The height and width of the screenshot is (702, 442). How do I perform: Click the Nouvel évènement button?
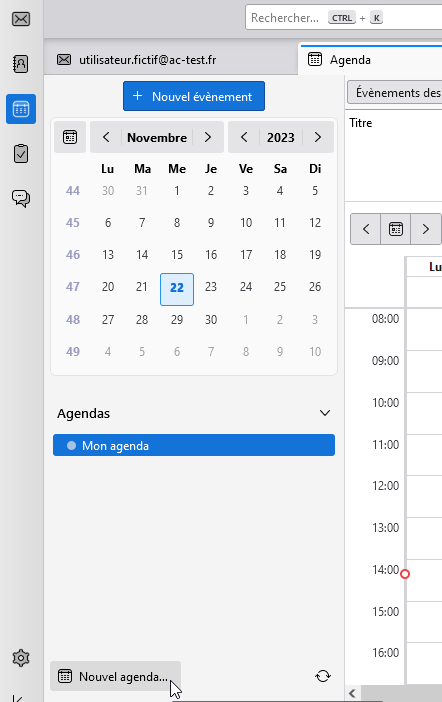coord(194,96)
